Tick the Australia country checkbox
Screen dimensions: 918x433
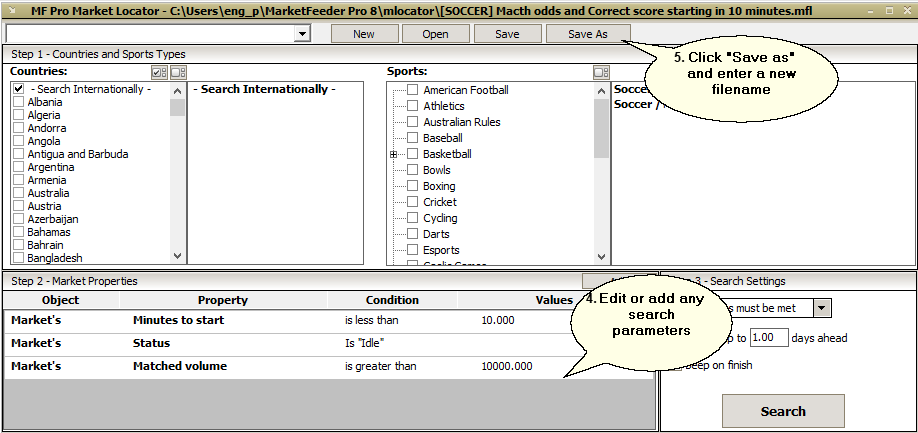18,193
